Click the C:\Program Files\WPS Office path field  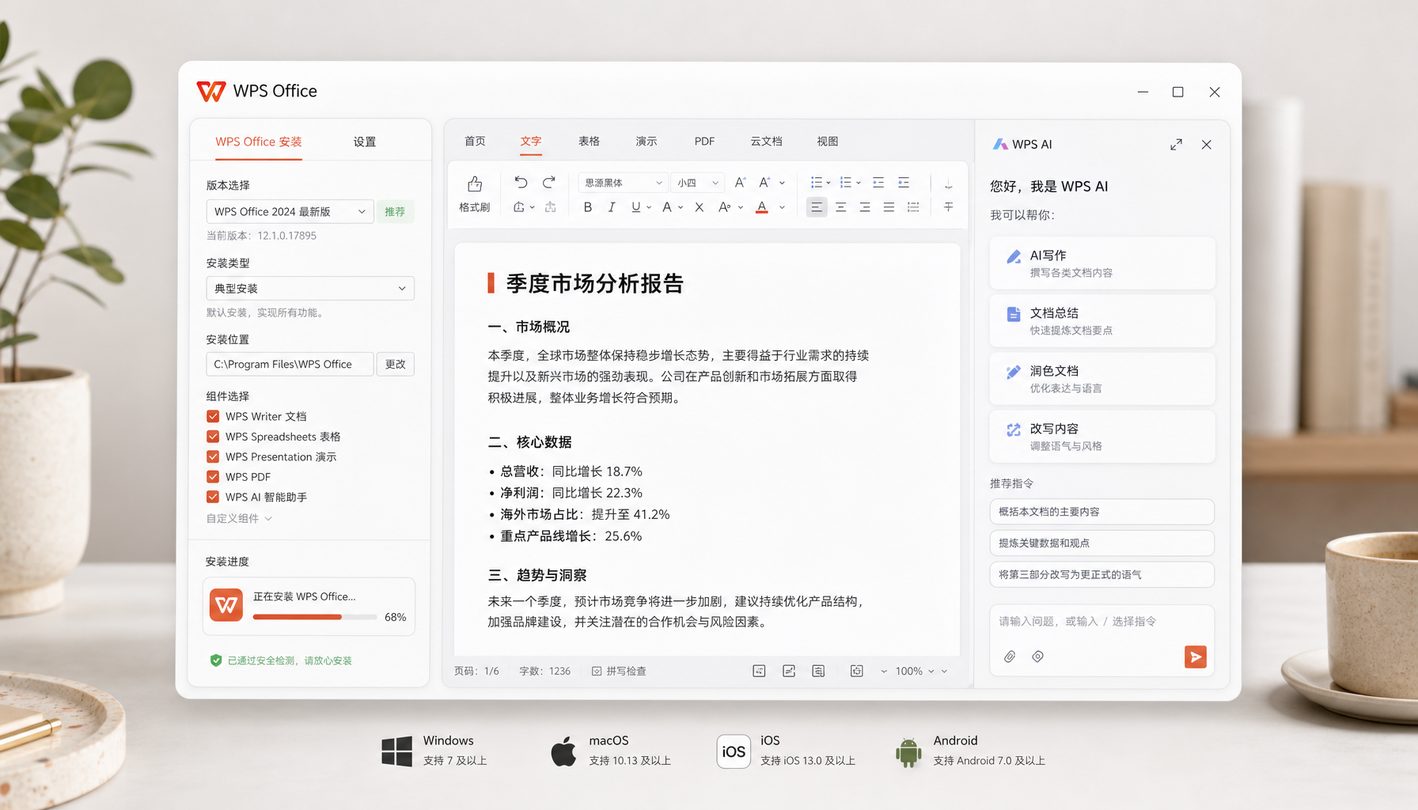click(x=290, y=364)
